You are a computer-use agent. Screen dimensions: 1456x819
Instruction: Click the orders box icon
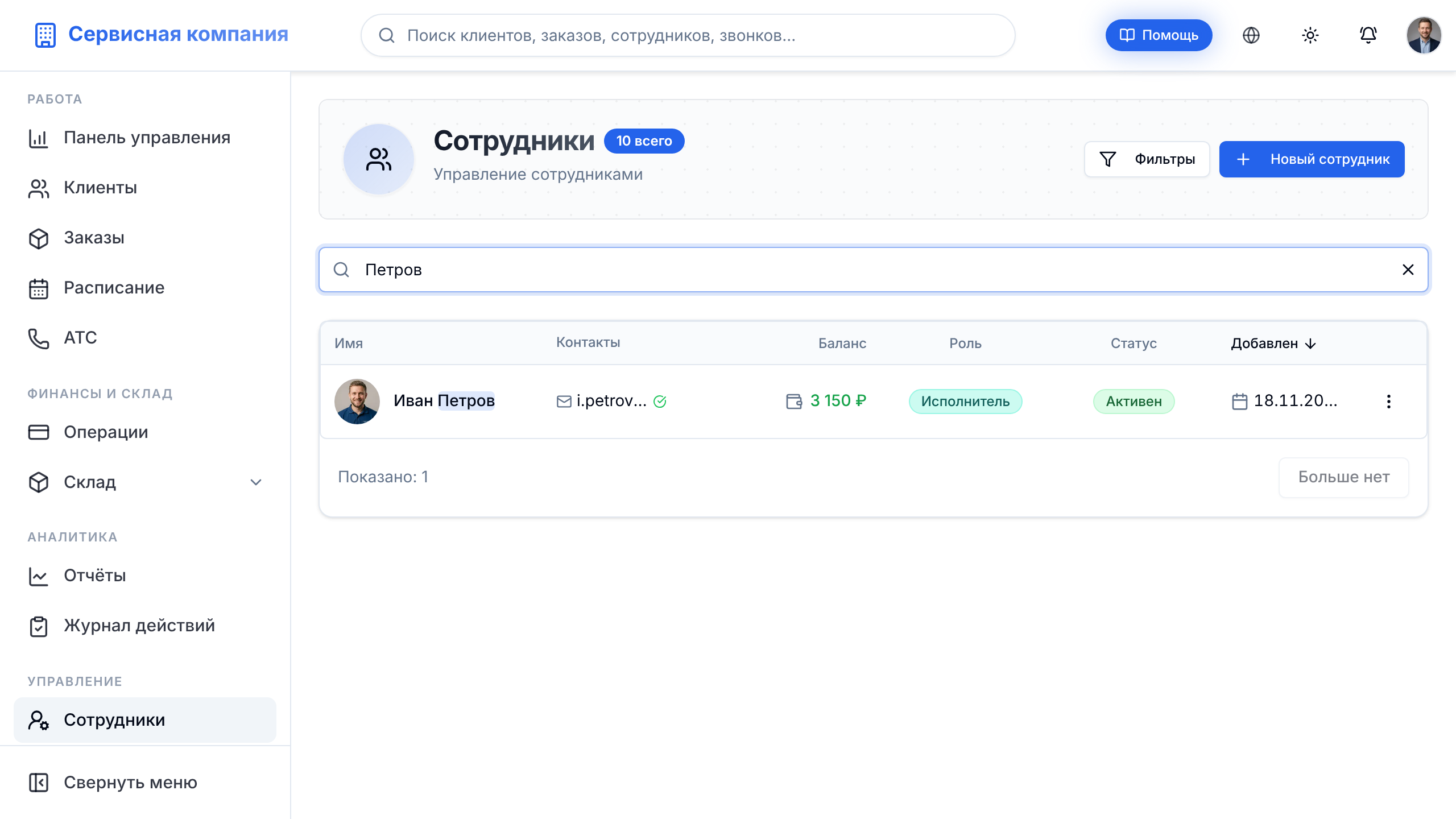click(x=39, y=238)
